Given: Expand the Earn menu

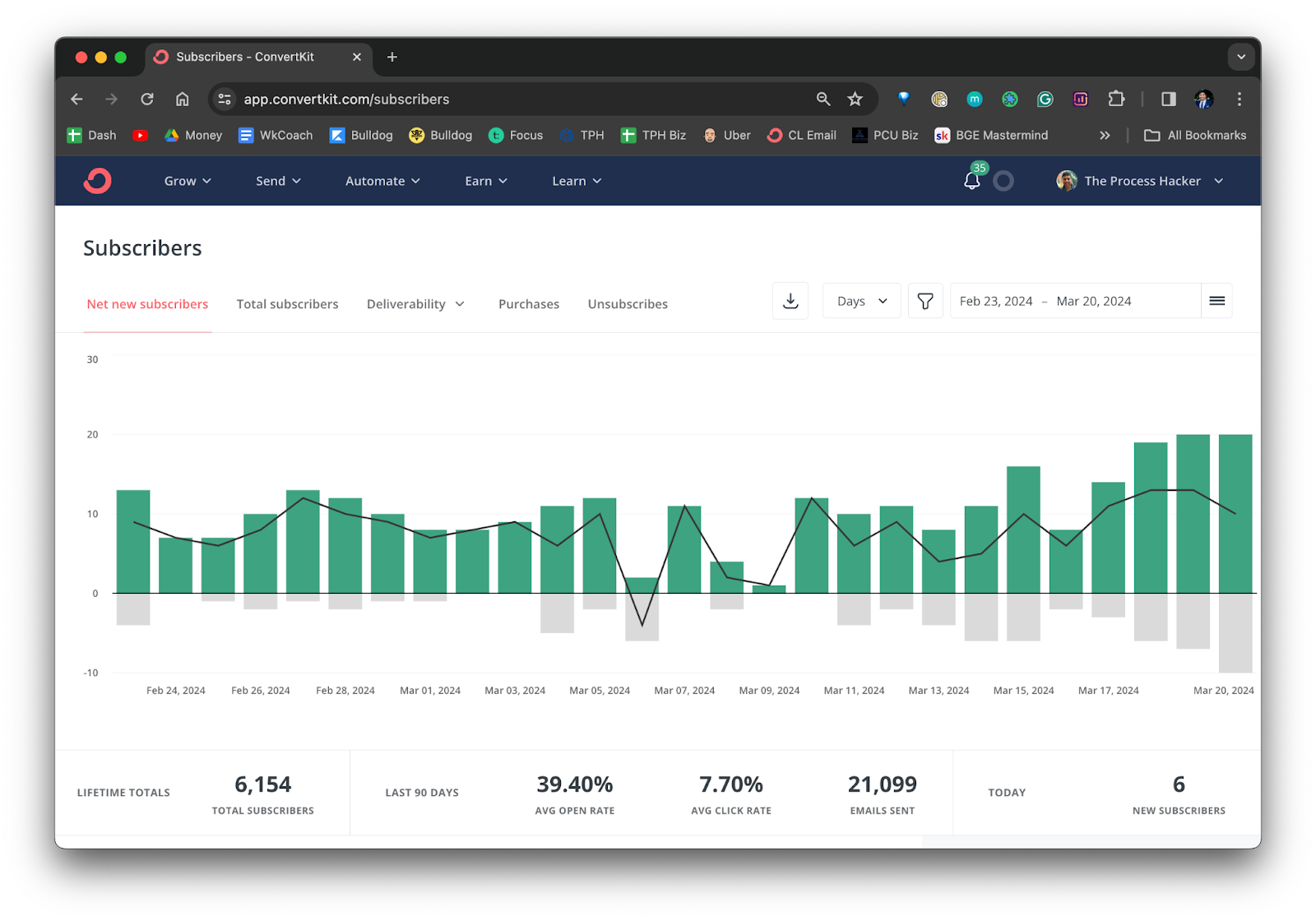Looking at the screenshot, I should point(486,181).
